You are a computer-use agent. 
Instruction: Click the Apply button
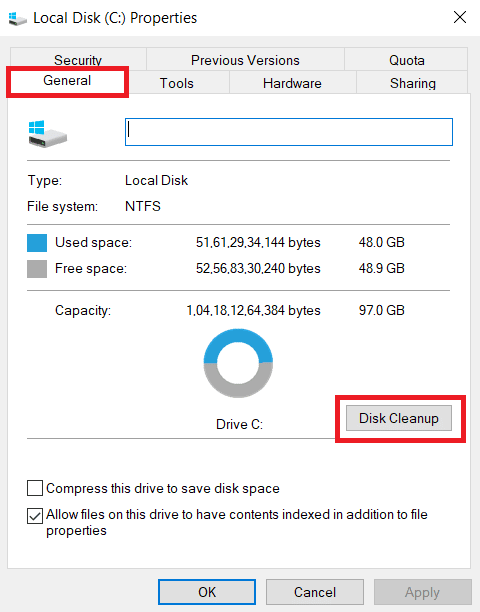click(423, 592)
